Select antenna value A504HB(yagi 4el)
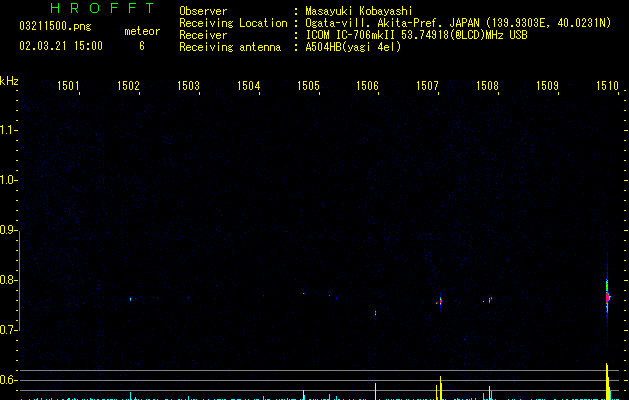The height and width of the screenshot is (400, 629). pyautogui.click(x=353, y=47)
